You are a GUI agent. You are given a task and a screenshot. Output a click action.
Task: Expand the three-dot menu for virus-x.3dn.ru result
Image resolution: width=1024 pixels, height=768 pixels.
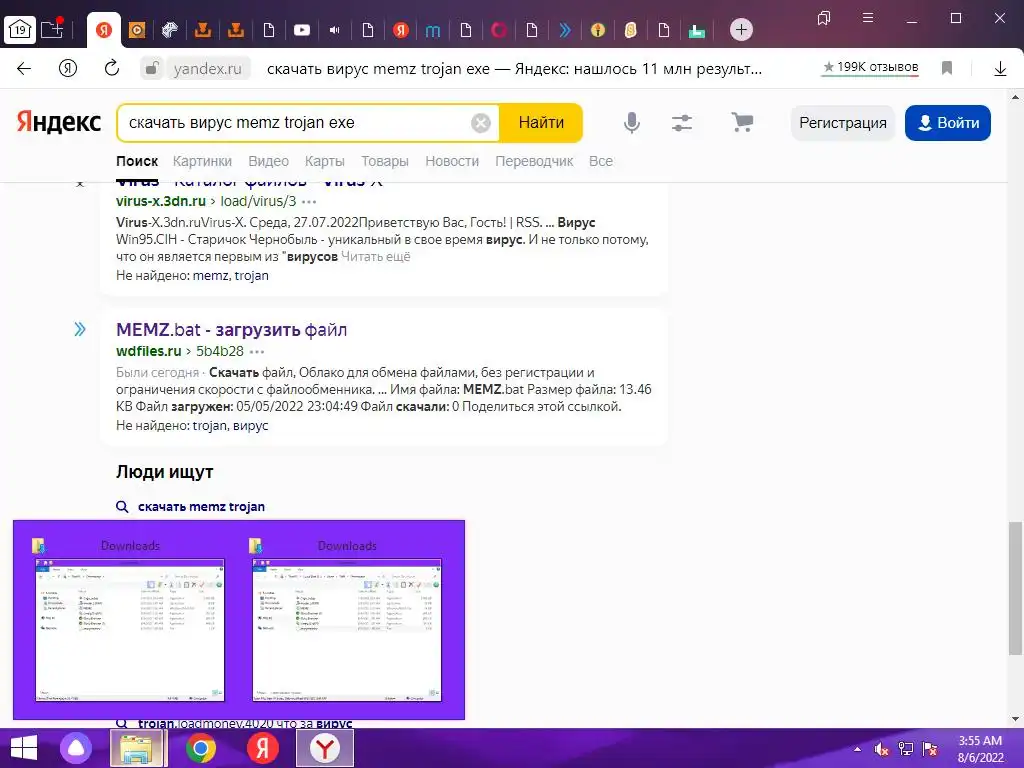coord(309,202)
